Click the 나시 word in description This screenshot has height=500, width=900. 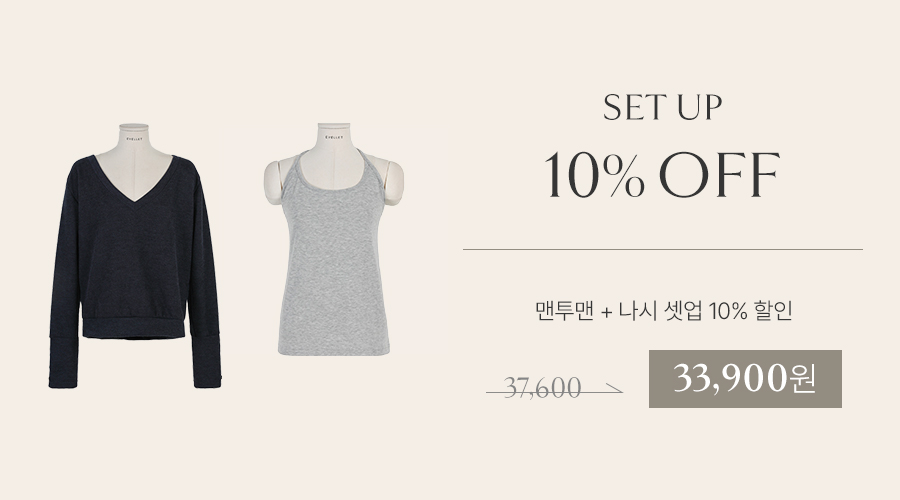coord(638,311)
